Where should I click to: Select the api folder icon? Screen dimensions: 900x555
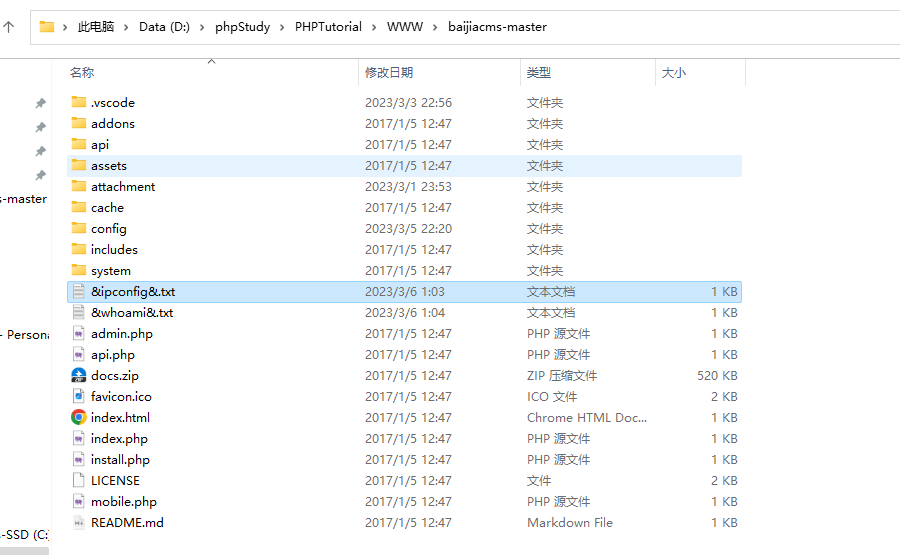click(79, 144)
